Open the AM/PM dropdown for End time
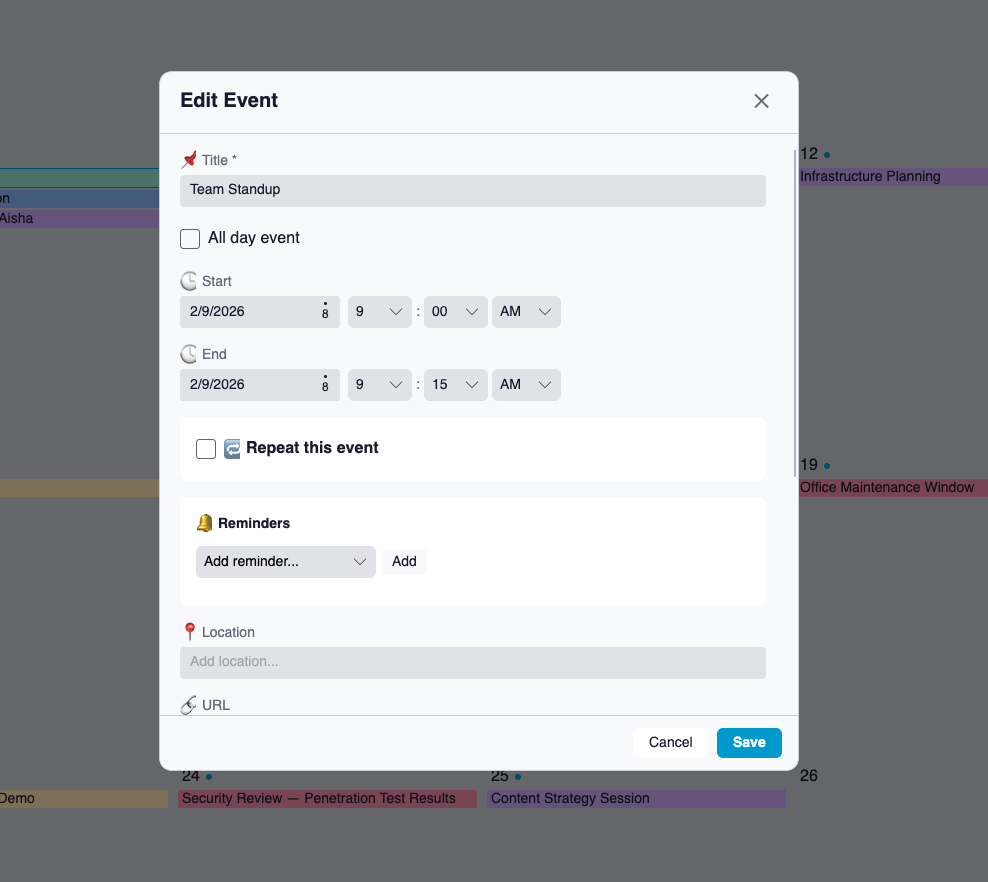Screen dimensions: 988x882 pos(526,384)
